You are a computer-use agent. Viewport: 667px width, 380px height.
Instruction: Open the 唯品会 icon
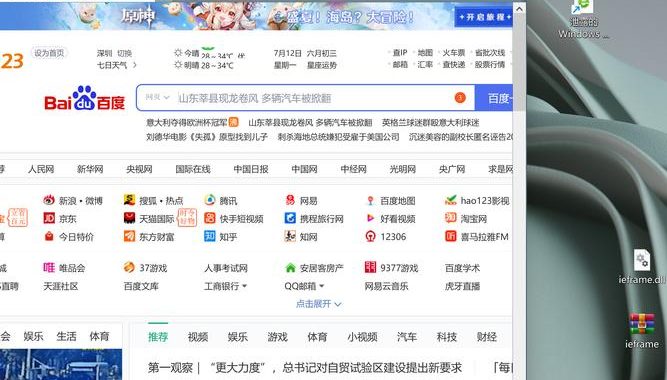point(49,267)
